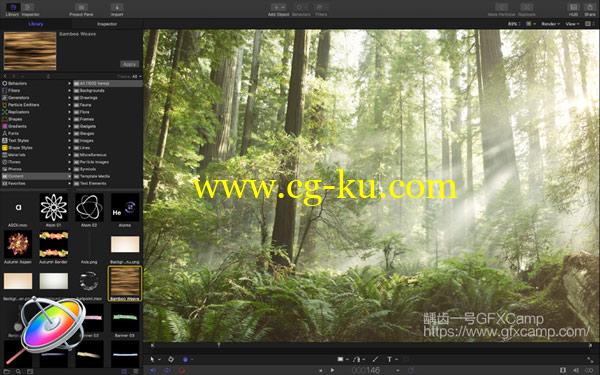Screen dimensions: 600x375
Task: Click the Filters toolbar icon
Action: (321, 7)
